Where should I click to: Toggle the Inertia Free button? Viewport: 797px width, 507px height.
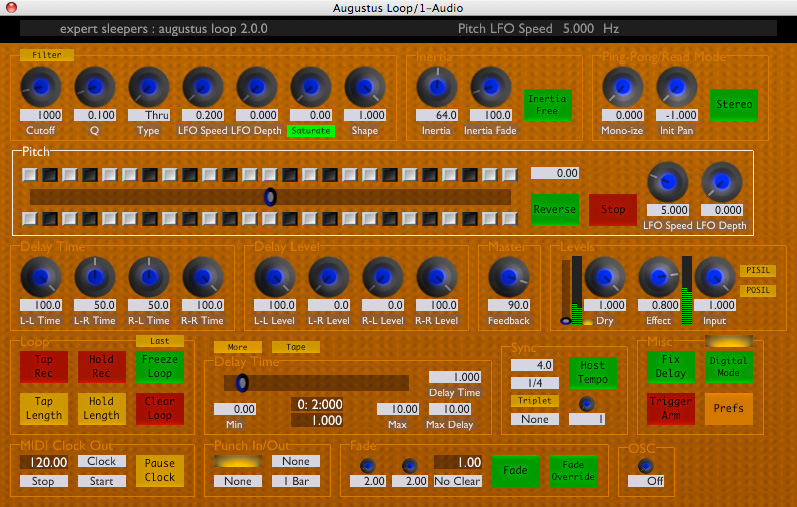[547, 105]
